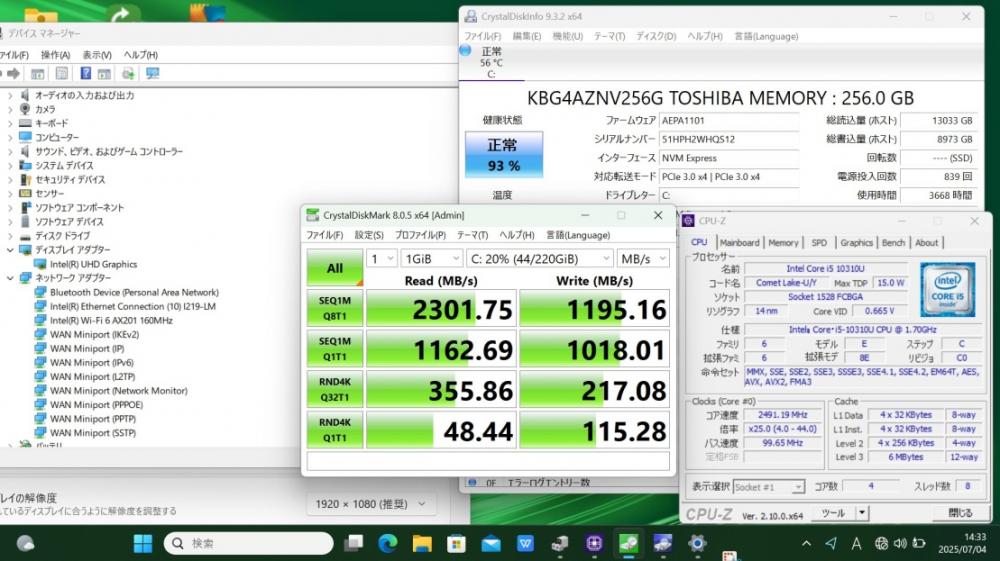Viewport: 1000px width, 561px height.
Task: Collapse ディスプレイ アダプター node
Action: pyautogui.click(x=10, y=250)
